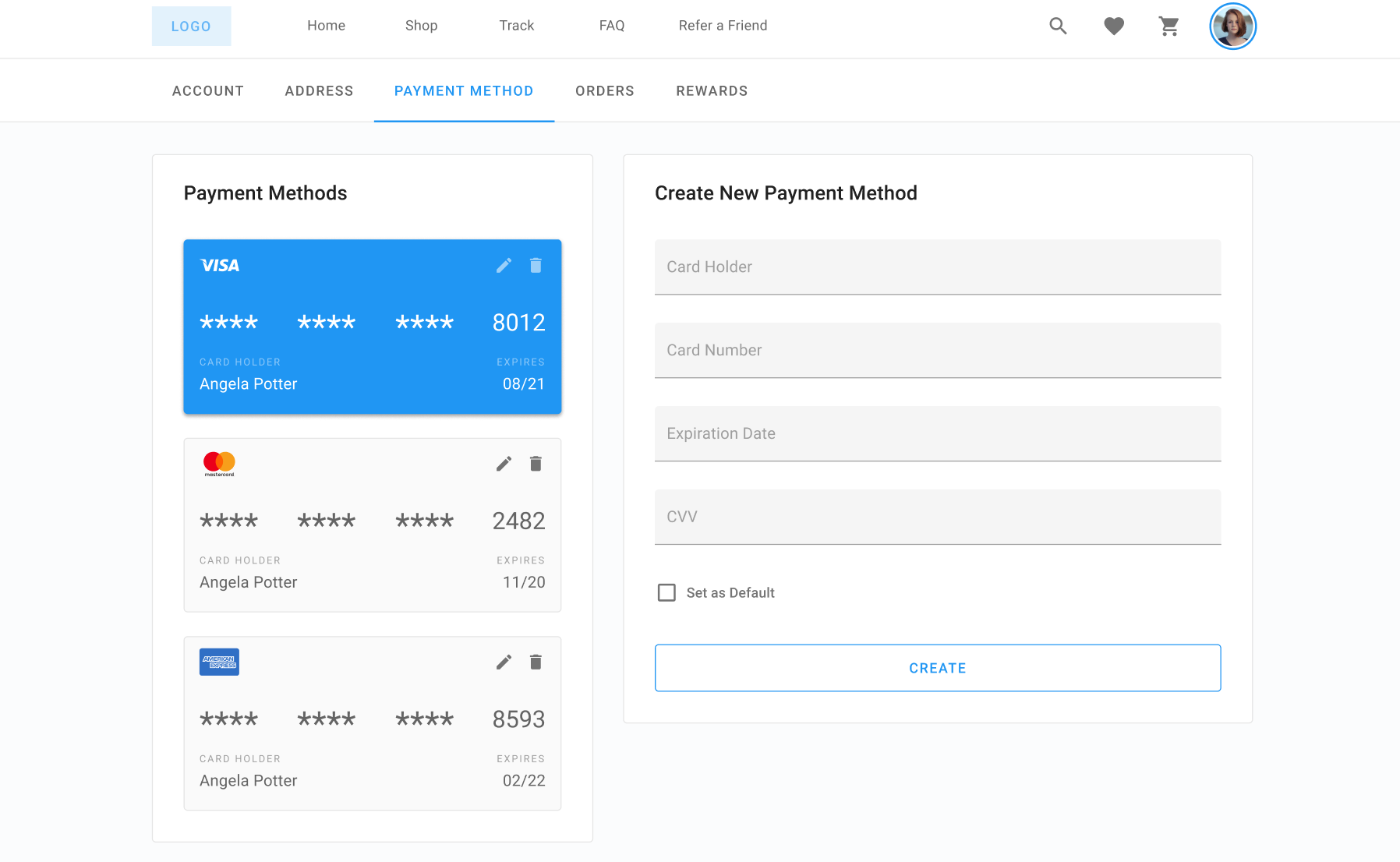Viewport: 1400px width, 862px height.
Task: Open the Address tab
Action: click(x=319, y=91)
